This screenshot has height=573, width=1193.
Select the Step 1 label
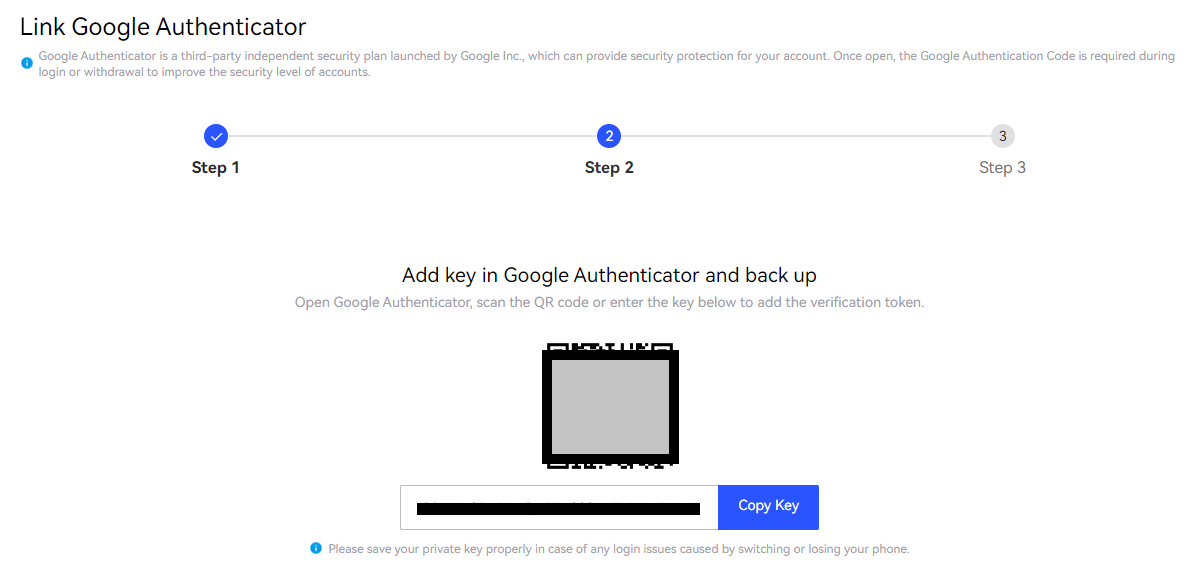click(215, 167)
